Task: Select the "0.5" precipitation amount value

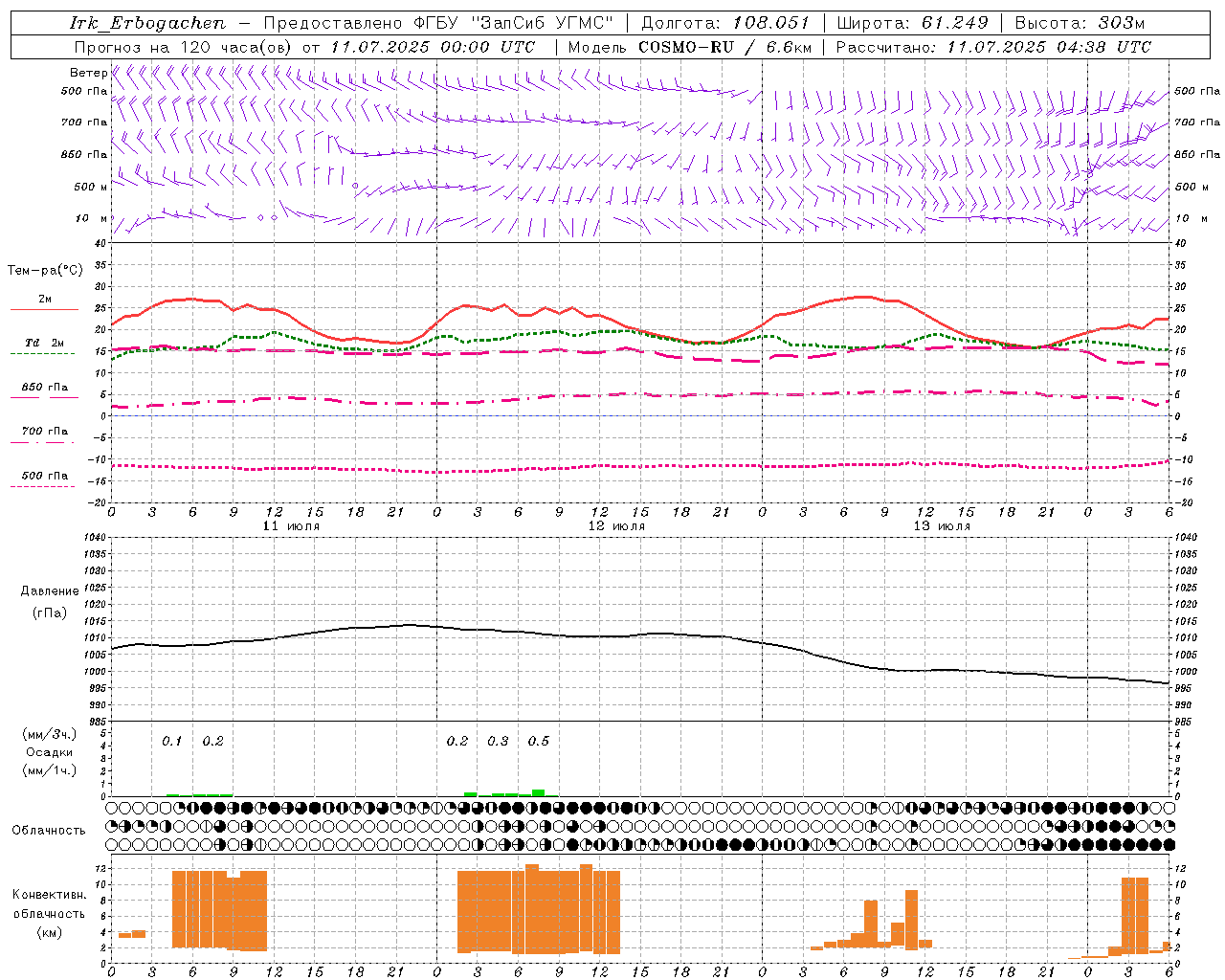Action: click(539, 741)
